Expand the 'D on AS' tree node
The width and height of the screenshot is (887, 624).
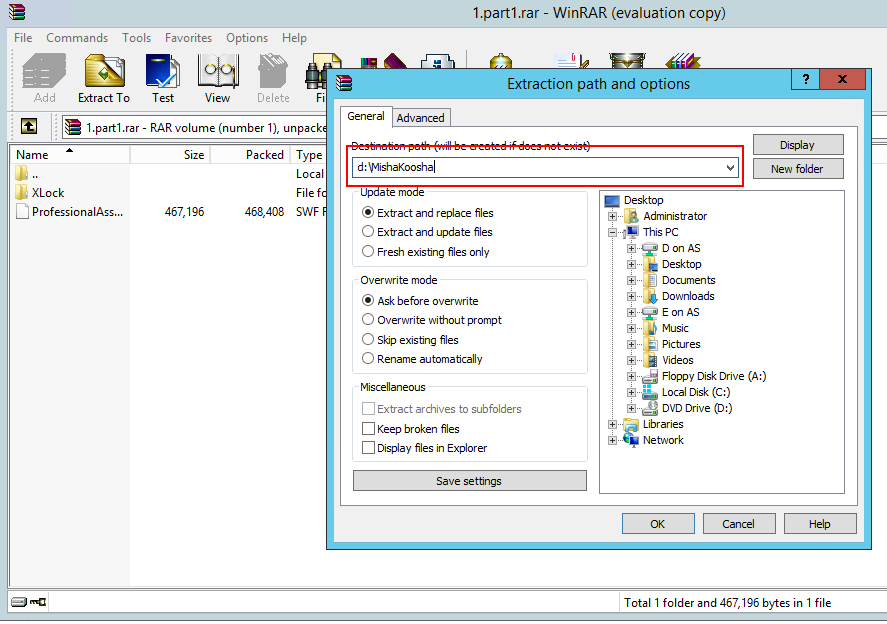631,248
